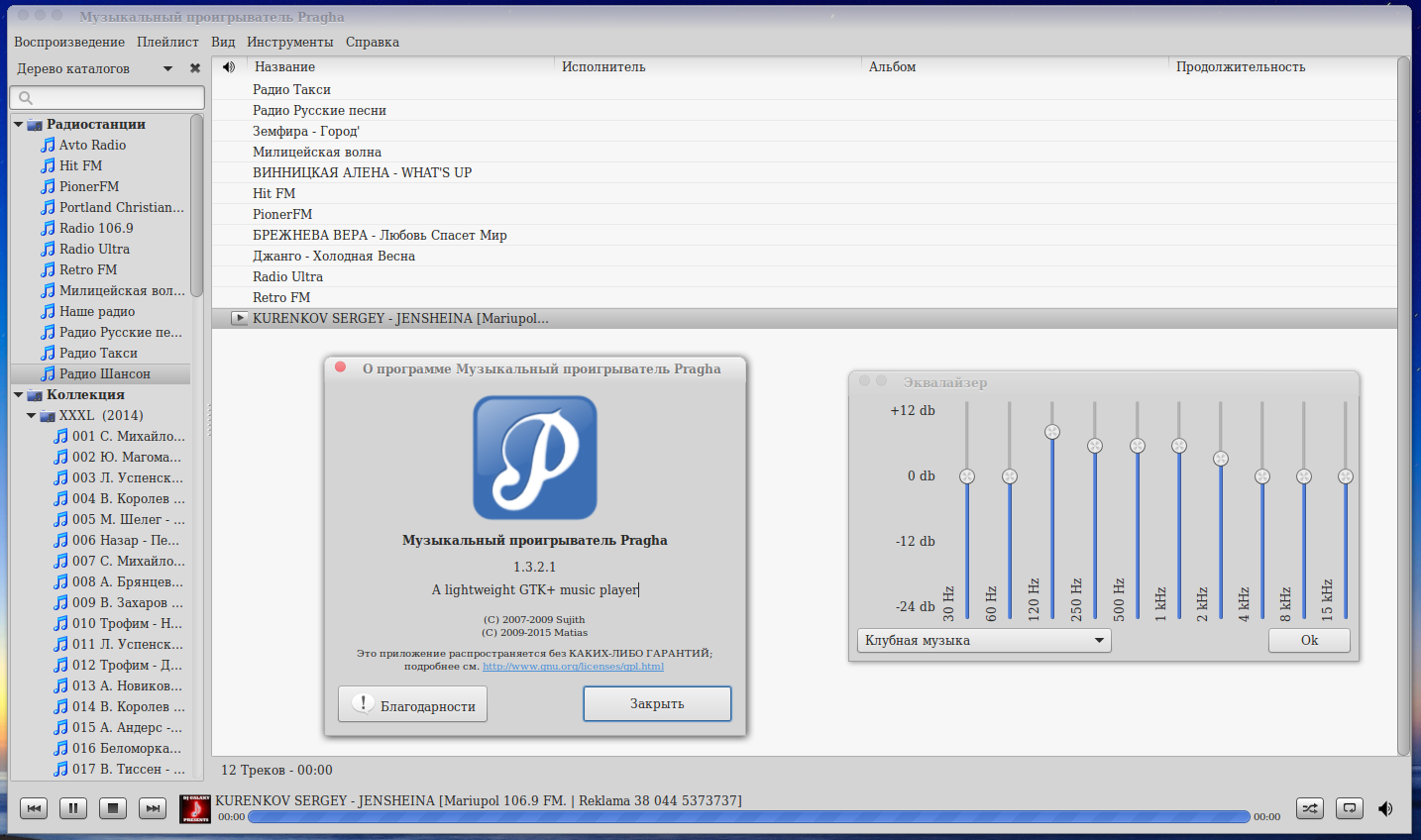1421x840 pixels.
Task: Click the playlist vertical scrollbar
Action: 1403,406
